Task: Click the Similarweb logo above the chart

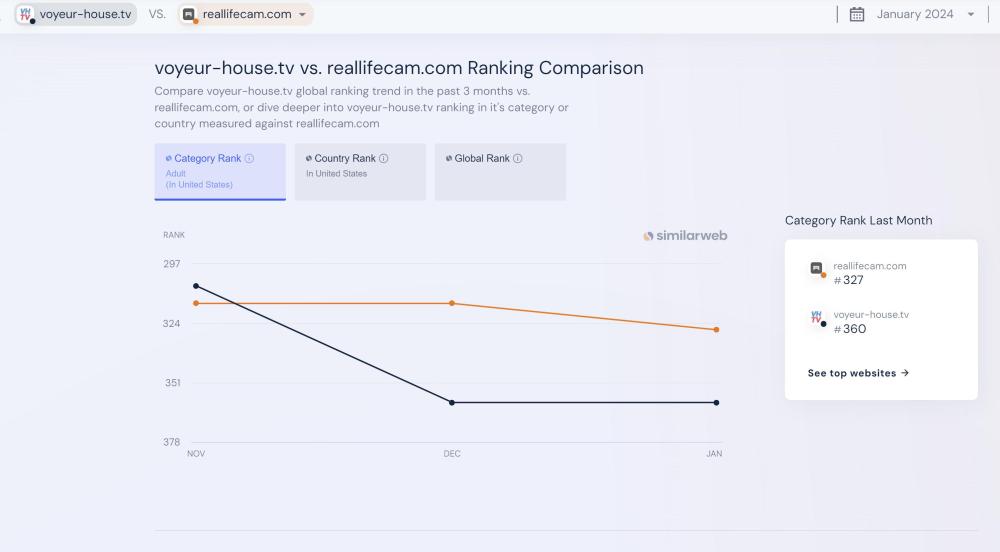Action: (x=685, y=236)
